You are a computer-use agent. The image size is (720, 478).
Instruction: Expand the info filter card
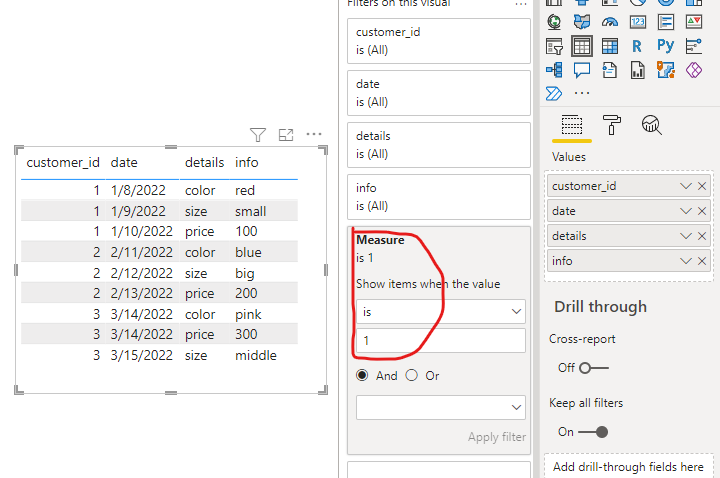439,197
